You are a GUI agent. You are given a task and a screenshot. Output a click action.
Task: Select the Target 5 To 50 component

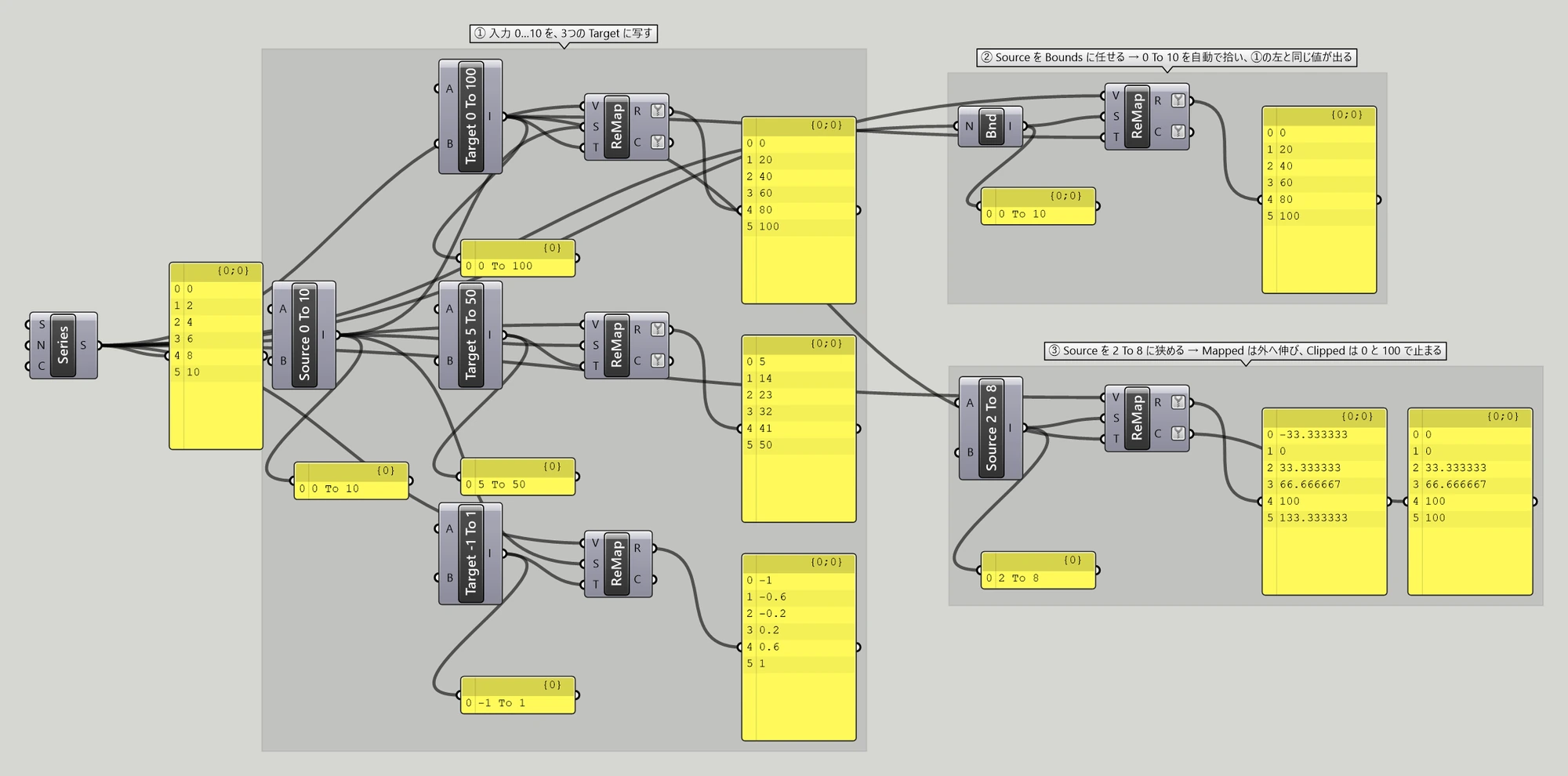[470, 335]
